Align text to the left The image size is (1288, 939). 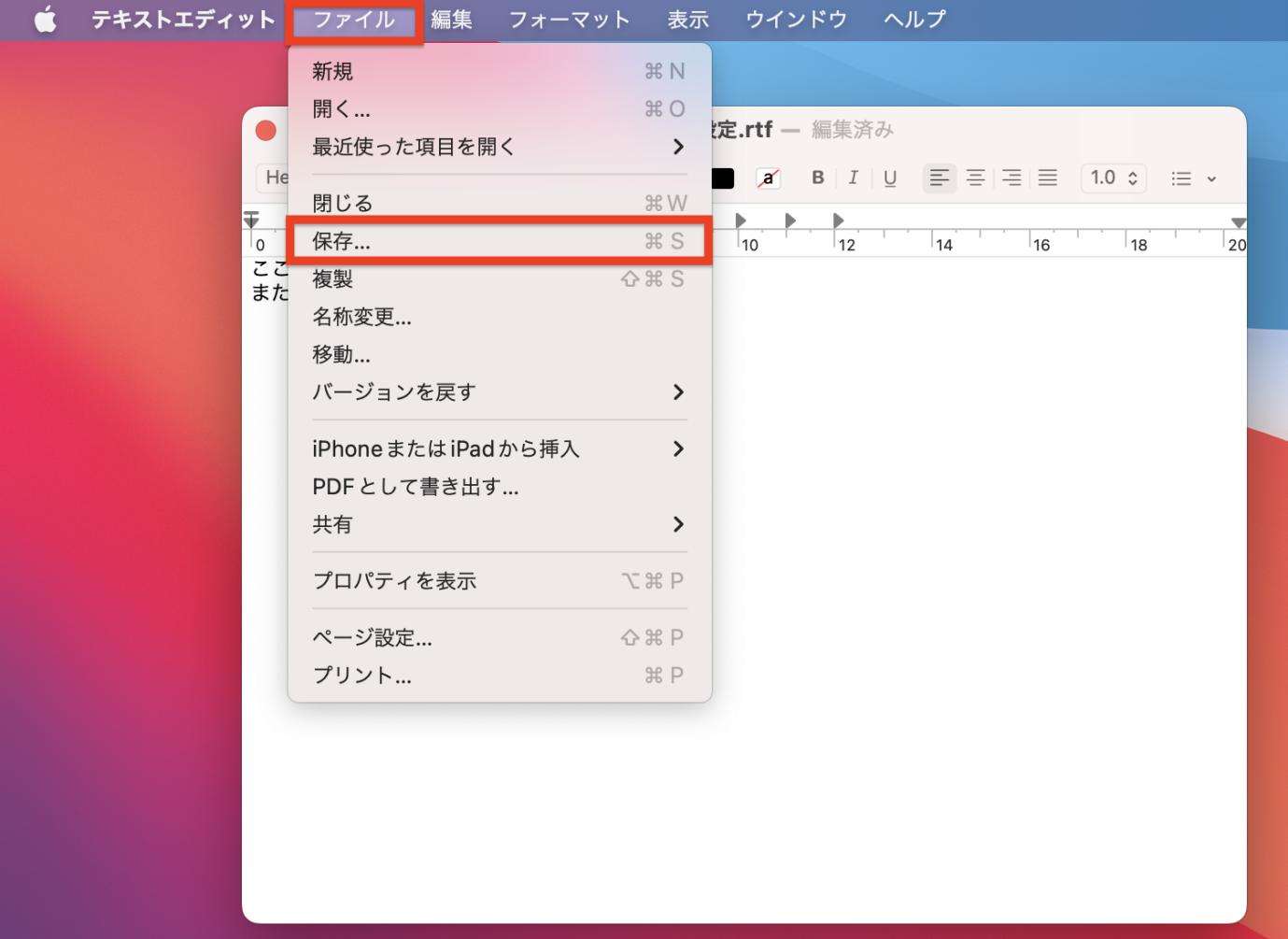[x=940, y=178]
